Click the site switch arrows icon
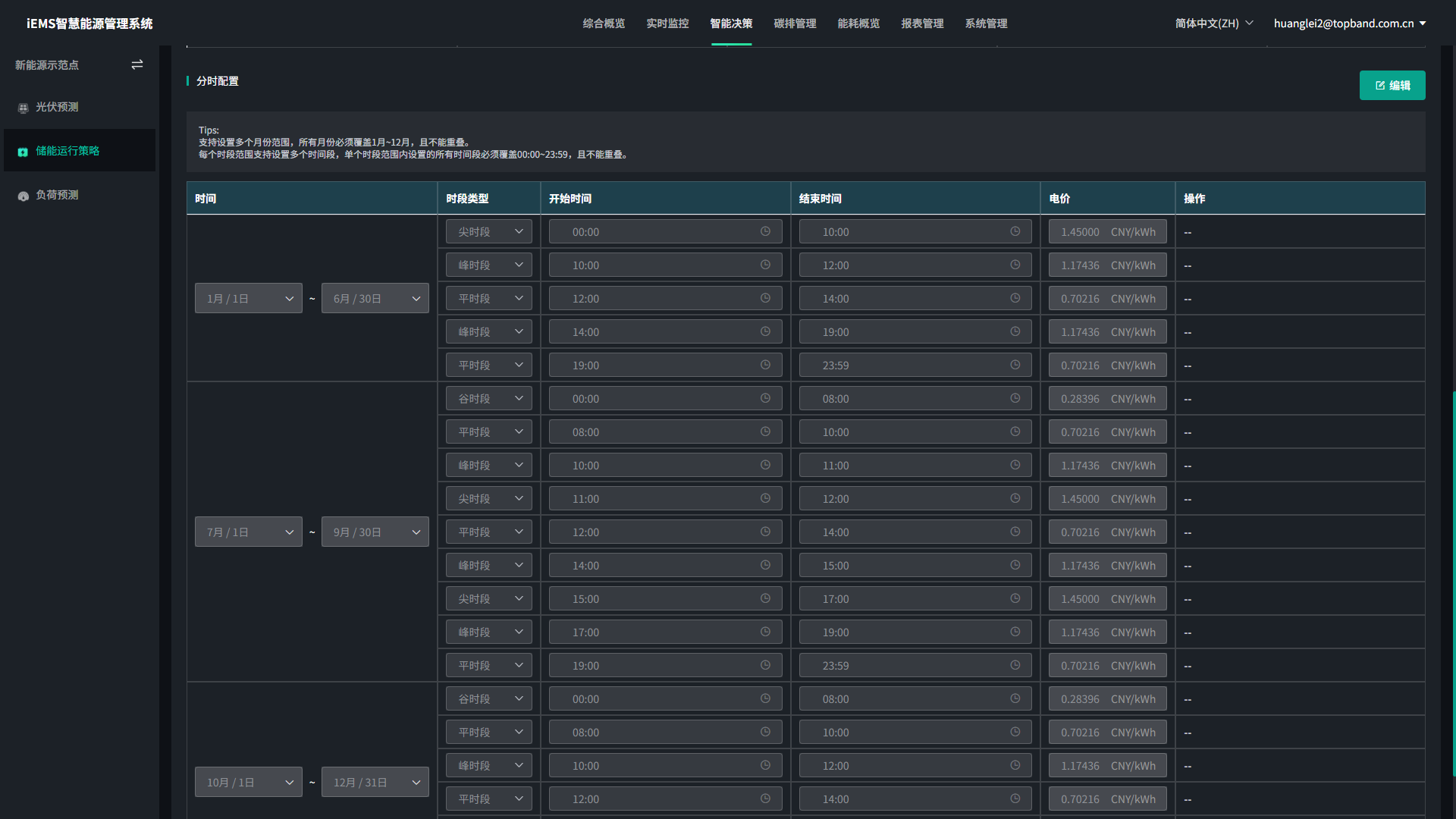The height and width of the screenshot is (819, 1456). pyautogui.click(x=137, y=65)
